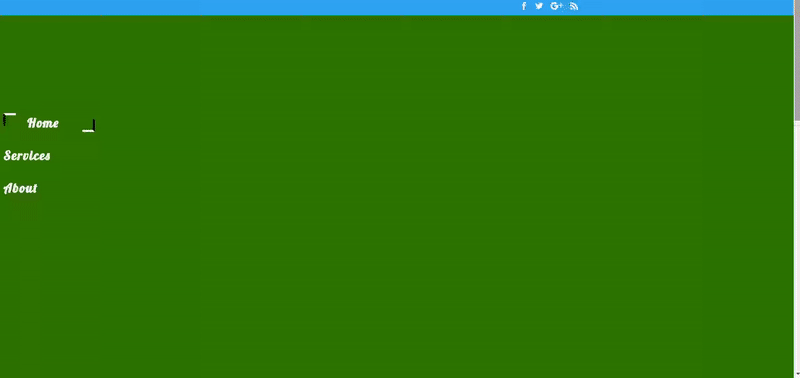Click the vertical scrollbar thumb

pos(797,60)
